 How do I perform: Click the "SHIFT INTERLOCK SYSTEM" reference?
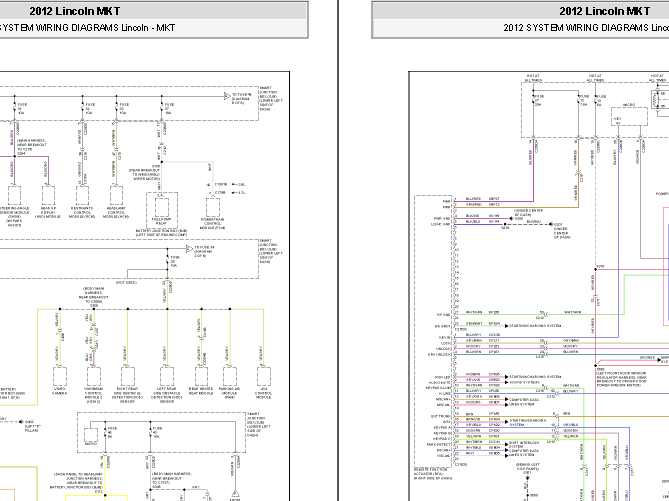click(x=523, y=445)
